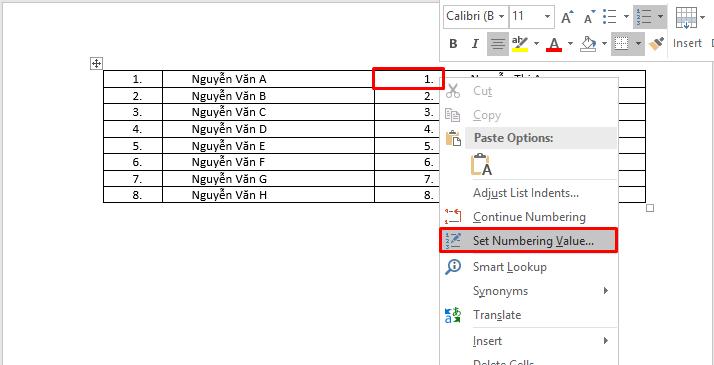
Task: Click the number cell beside Nguyễn Văn E
Action: (x=133, y=146)
